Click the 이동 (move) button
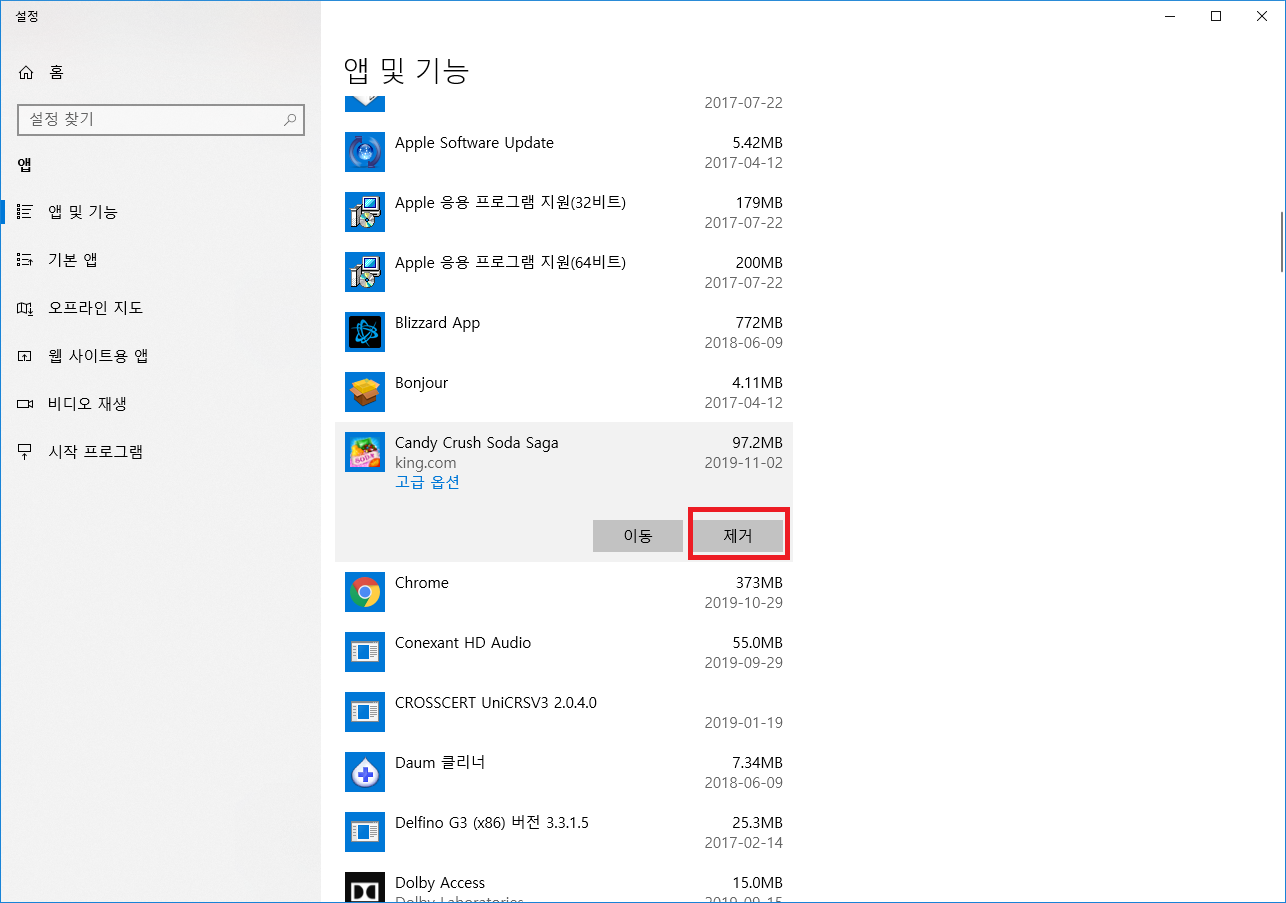Image resolution: width=1286 pixels, height=903 pixels. pyautogui.click(x=638, y=536)
